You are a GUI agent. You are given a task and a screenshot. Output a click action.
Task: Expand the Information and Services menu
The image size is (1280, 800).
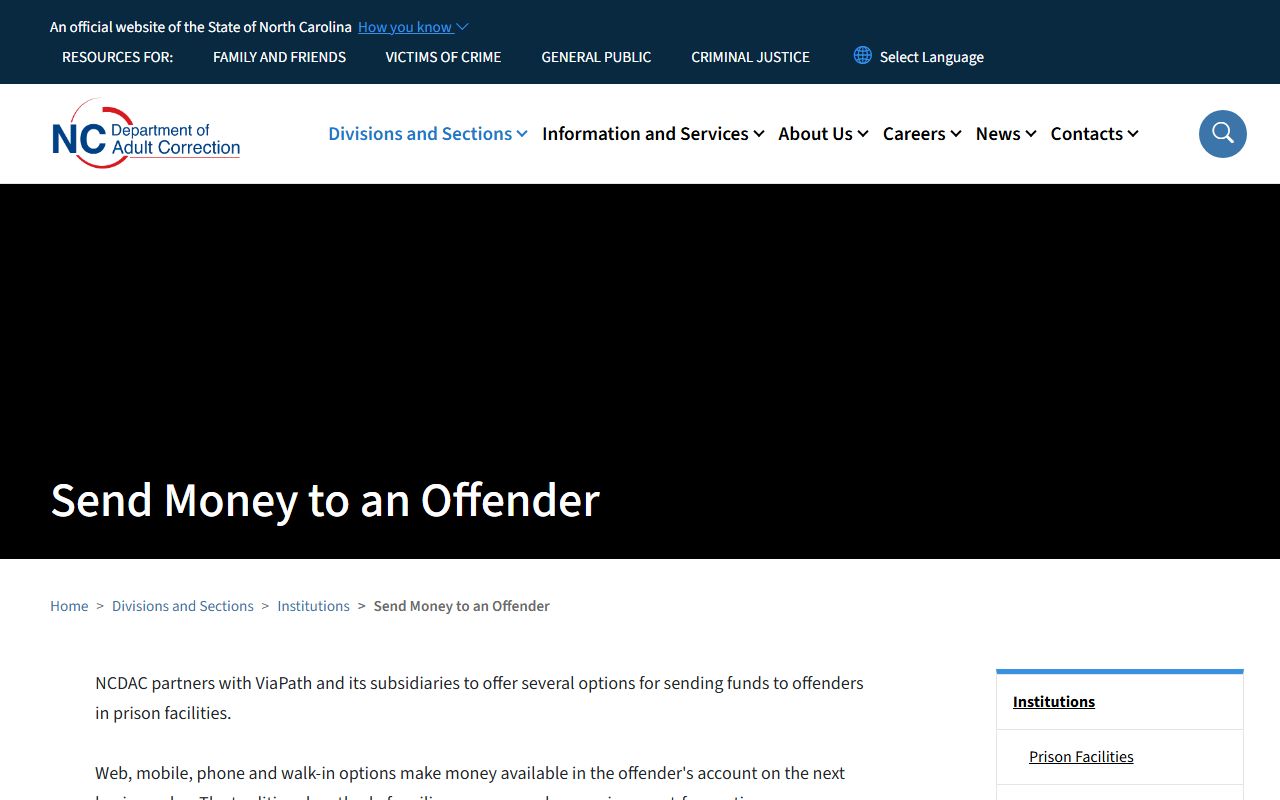point(653,134)
